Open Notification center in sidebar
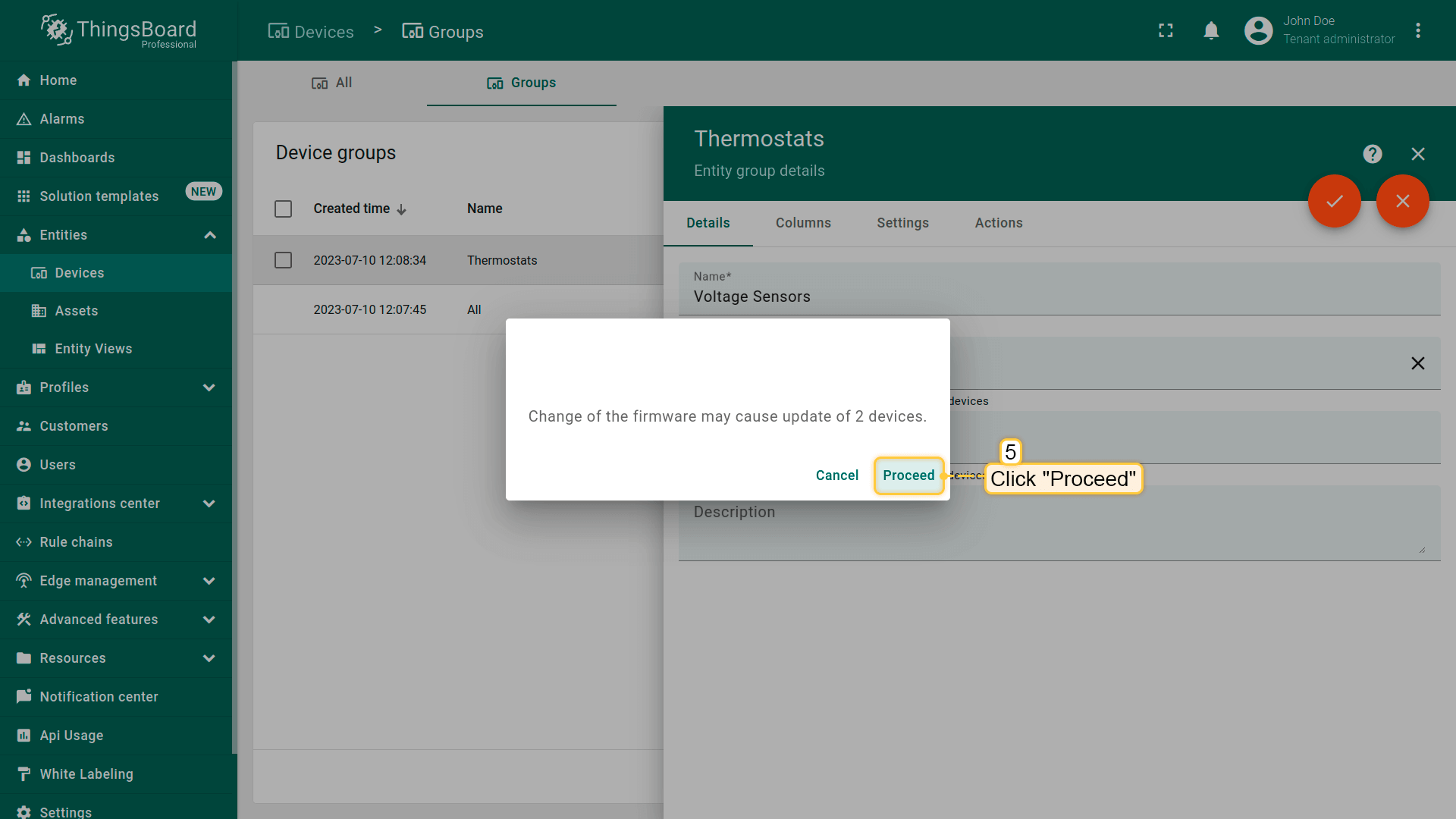The width and height of the screenshot is (1456, 819). [99, 696]
